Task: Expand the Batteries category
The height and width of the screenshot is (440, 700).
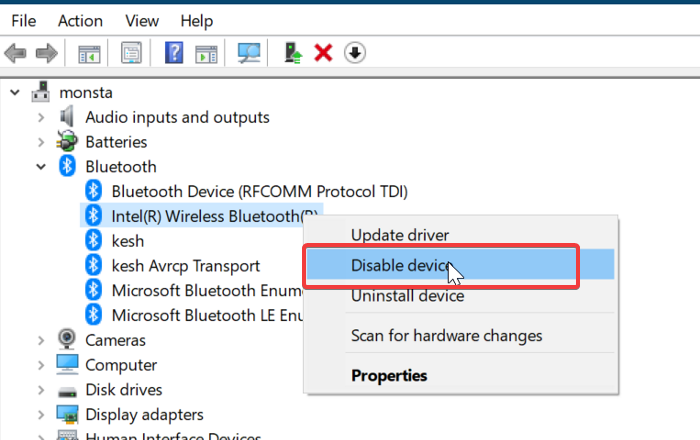Action: 41,142
